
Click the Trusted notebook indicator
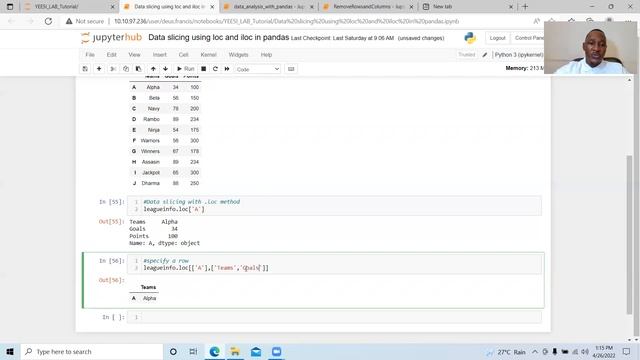point(467,55)
